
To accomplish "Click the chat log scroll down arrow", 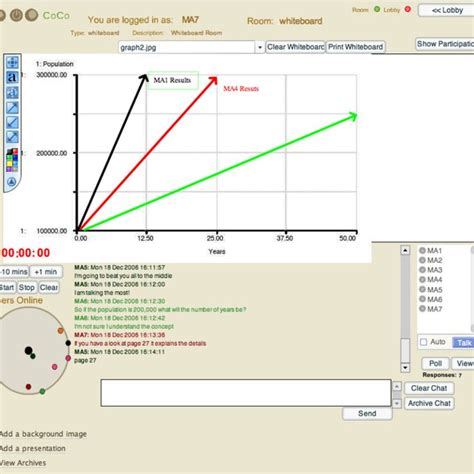I will point(405,368).
